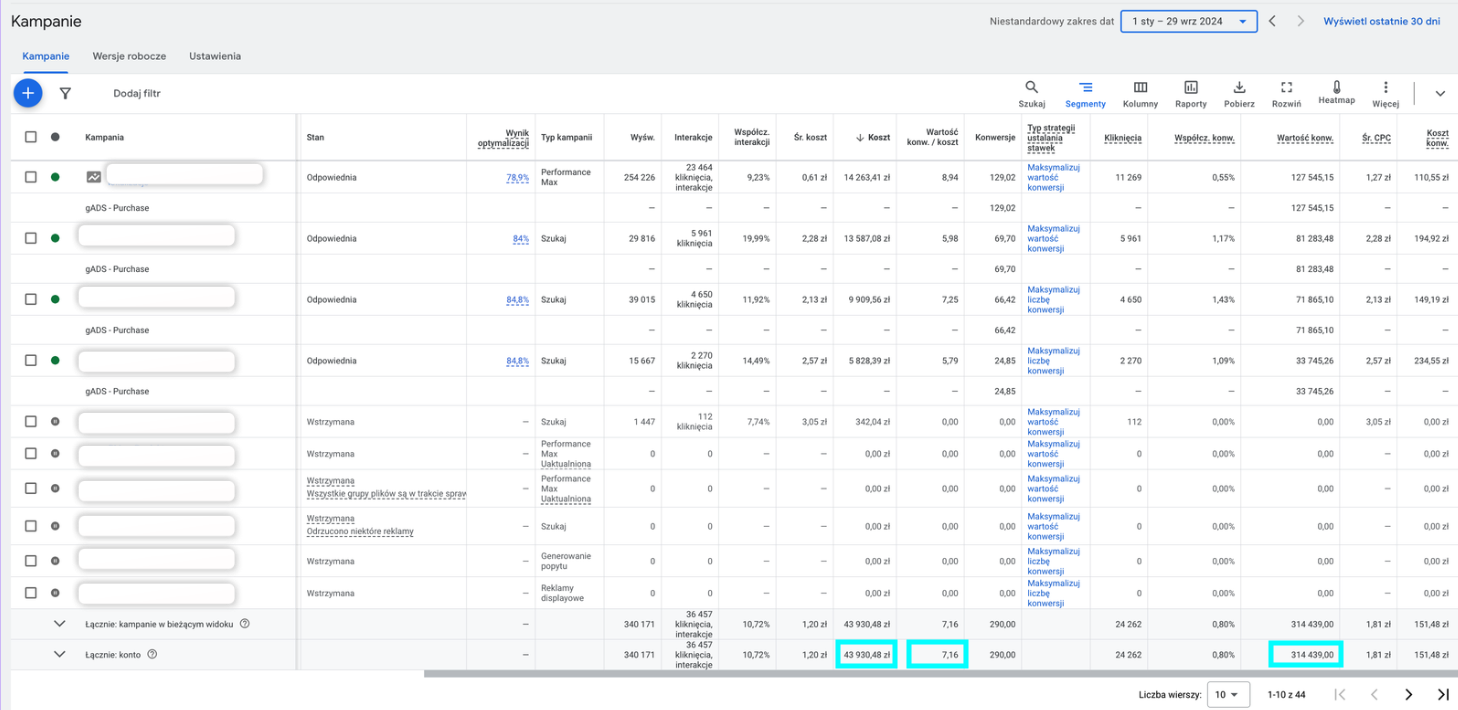
Task: Go to next page of campaigns
Action: tap(1408, 694)
